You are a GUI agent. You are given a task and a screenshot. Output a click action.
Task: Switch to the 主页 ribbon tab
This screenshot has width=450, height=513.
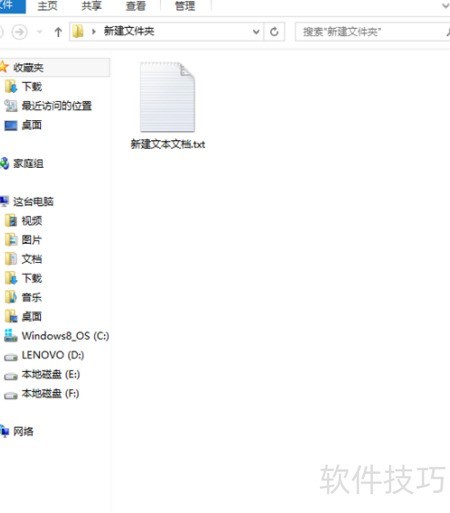[x=47, y=6]
